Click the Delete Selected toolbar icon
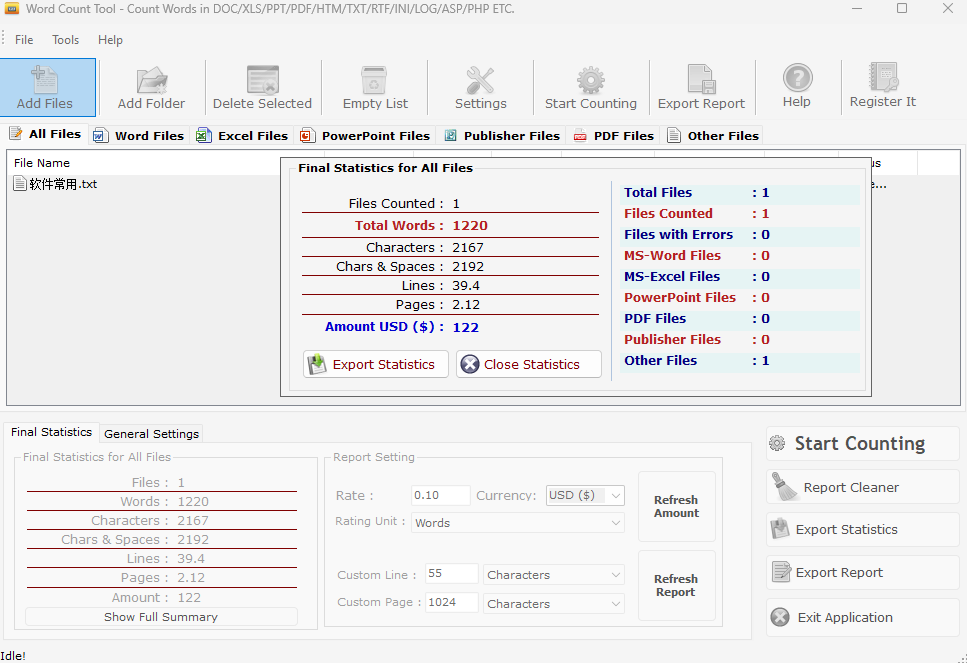 pyautogui.click(x=263, y=80)
